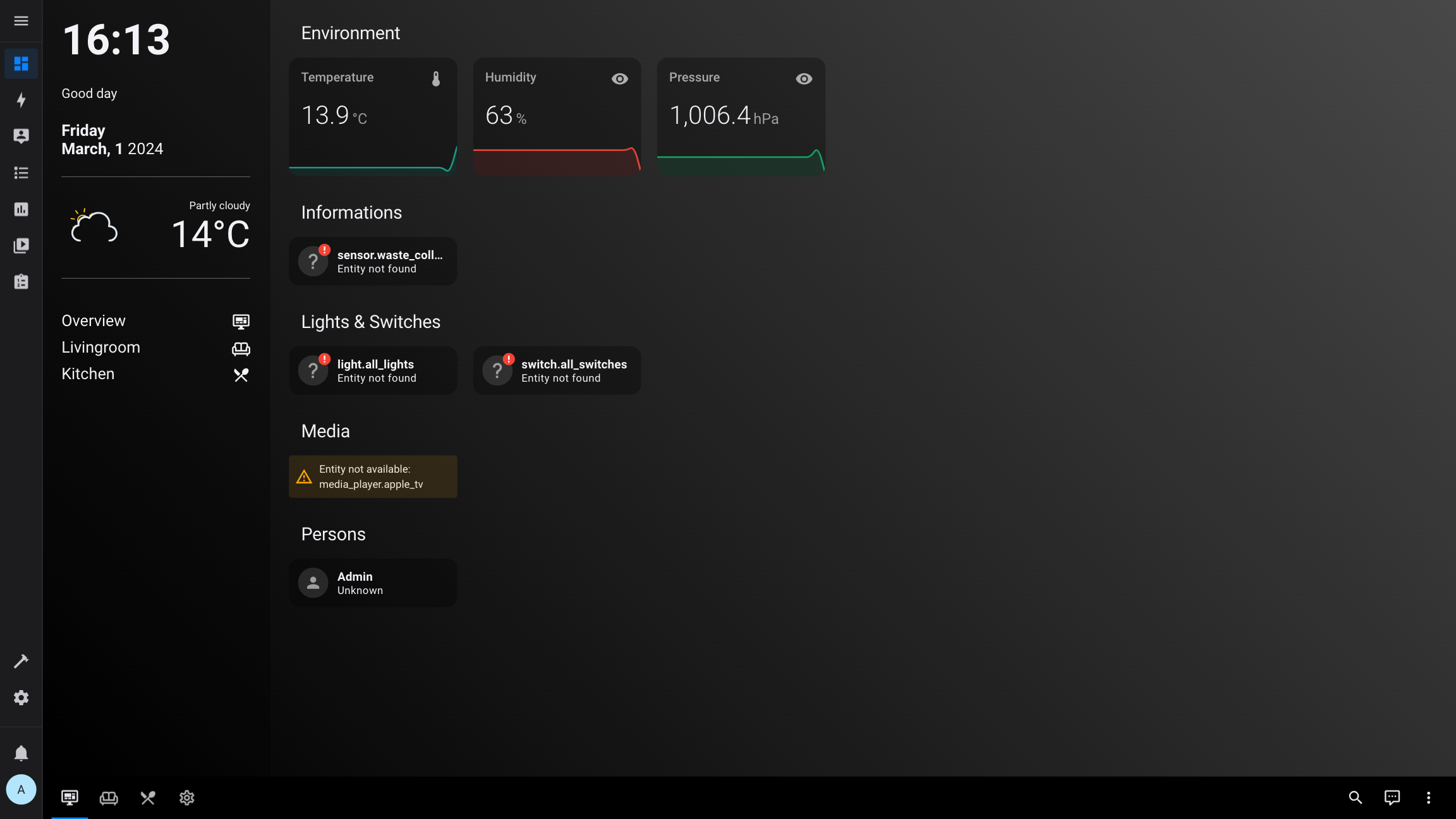Open the Media browser icon in sidebar
This screenshot has width=1456, height=819.
point(21,245)
